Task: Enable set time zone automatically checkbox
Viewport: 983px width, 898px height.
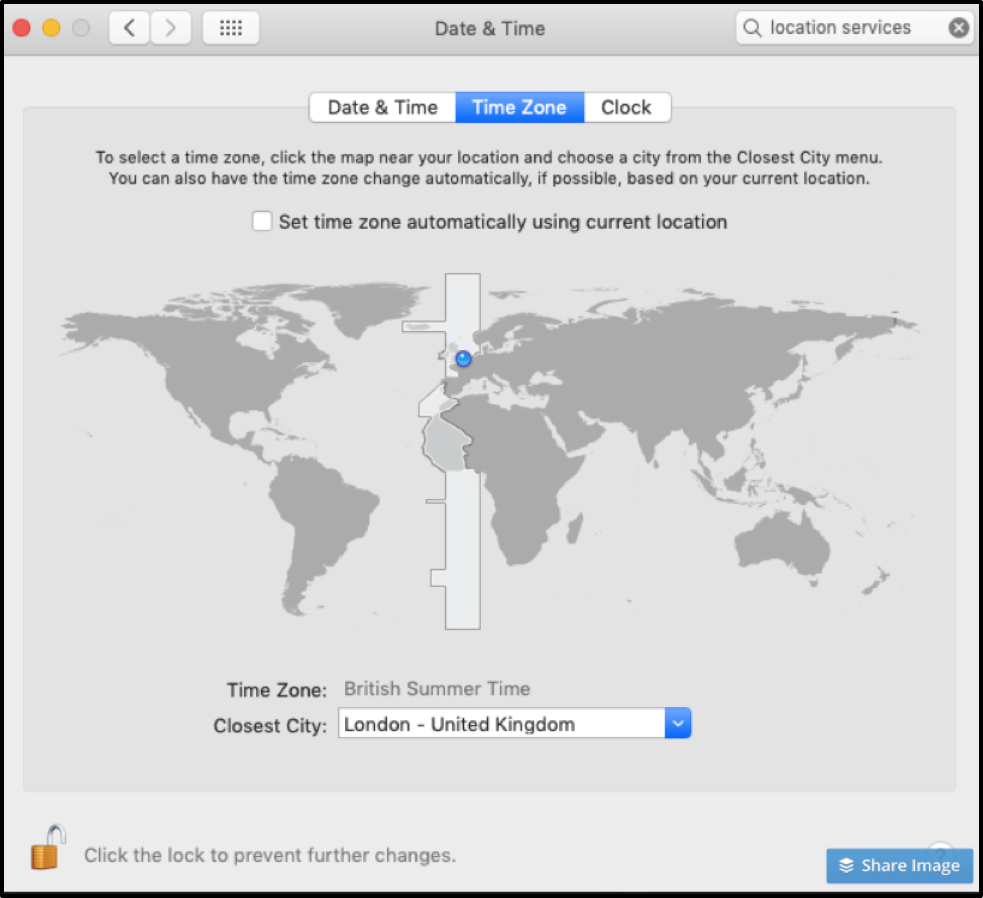Action: (262, 222)
